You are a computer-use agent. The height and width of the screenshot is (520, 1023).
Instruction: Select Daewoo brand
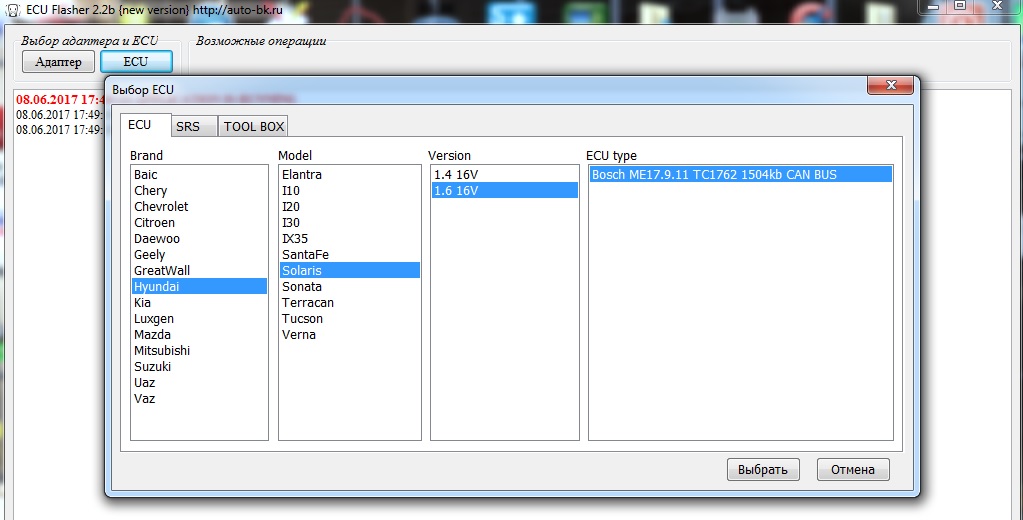(199, 238)
